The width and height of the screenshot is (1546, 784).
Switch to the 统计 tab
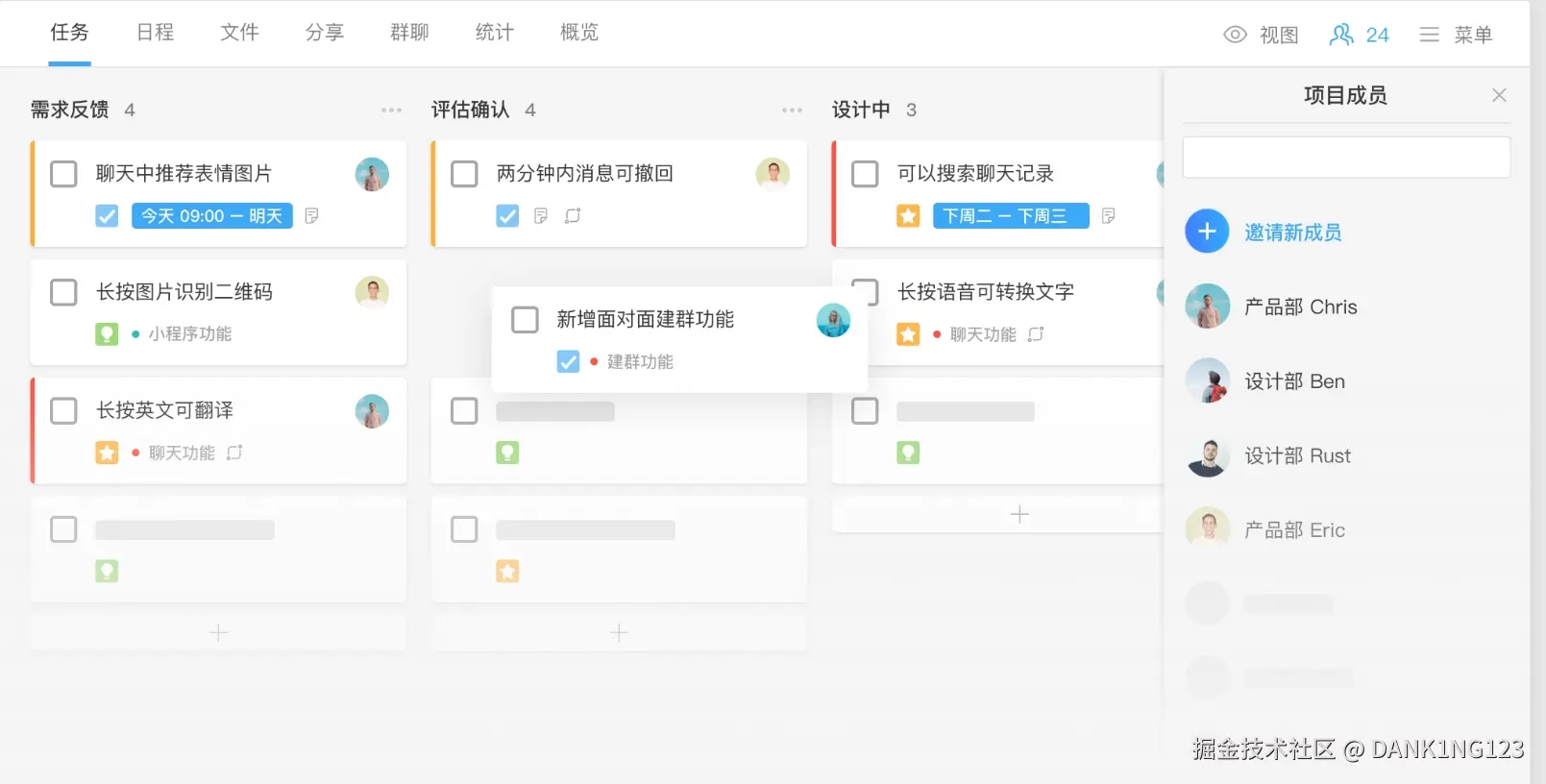[x=495, y=33]
